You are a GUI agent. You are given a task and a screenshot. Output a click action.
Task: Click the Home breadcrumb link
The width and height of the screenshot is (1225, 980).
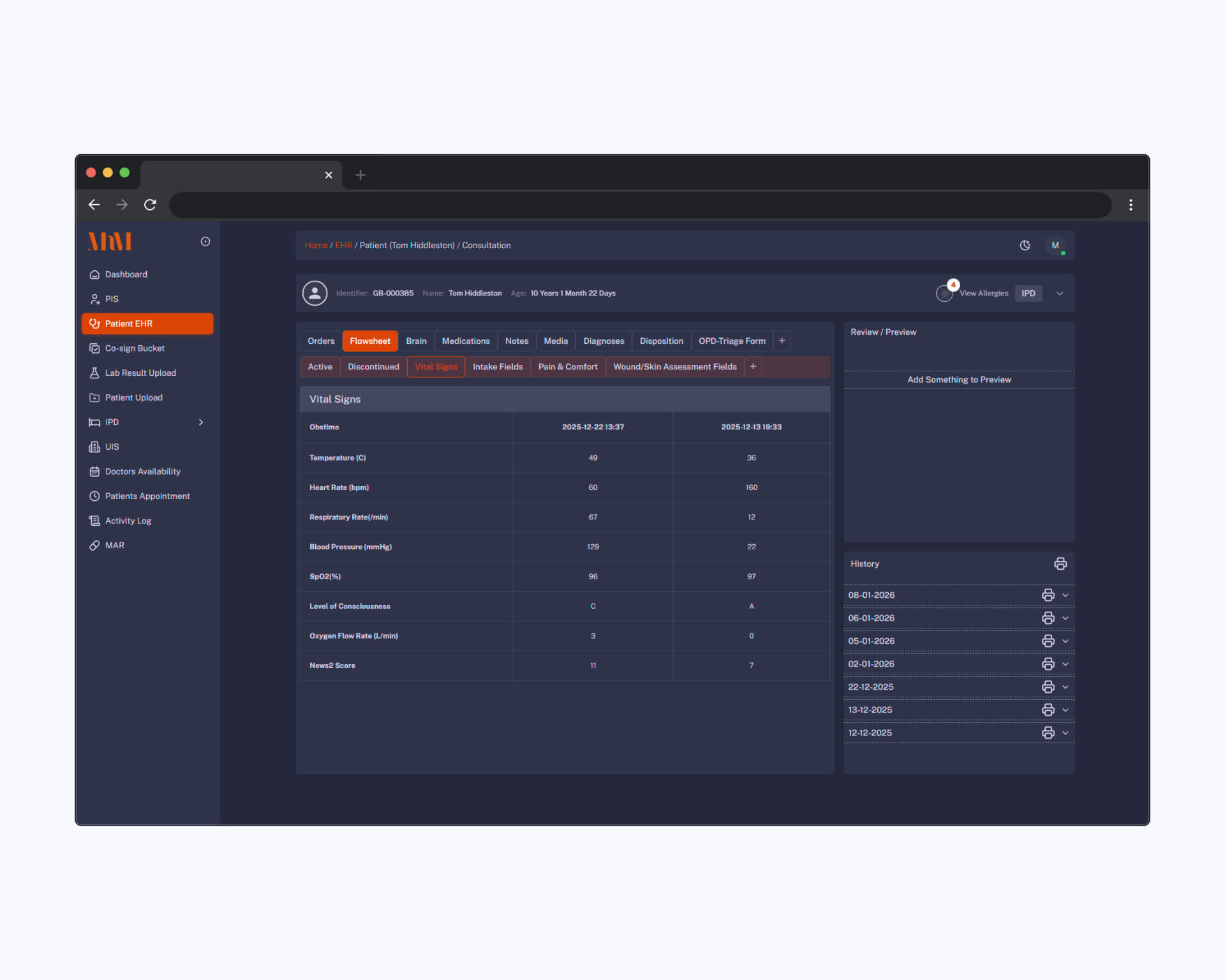(x=316, y=246)
